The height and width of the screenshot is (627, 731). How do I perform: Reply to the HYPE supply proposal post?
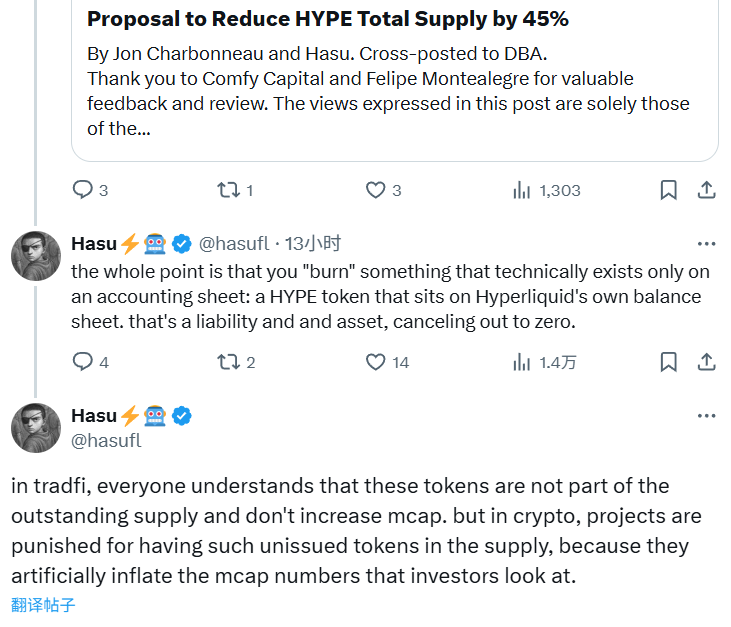(x=83, y=190)
